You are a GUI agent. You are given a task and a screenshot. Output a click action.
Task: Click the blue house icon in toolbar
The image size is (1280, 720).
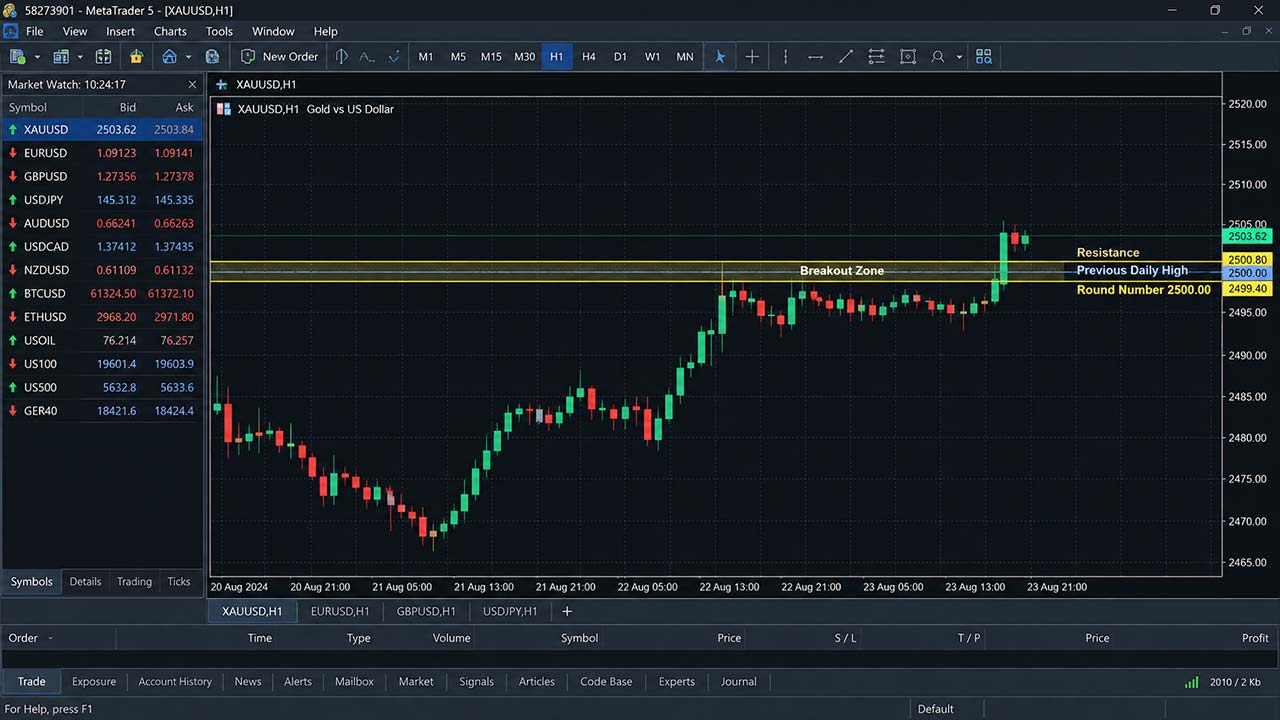[x=170, y=57]
